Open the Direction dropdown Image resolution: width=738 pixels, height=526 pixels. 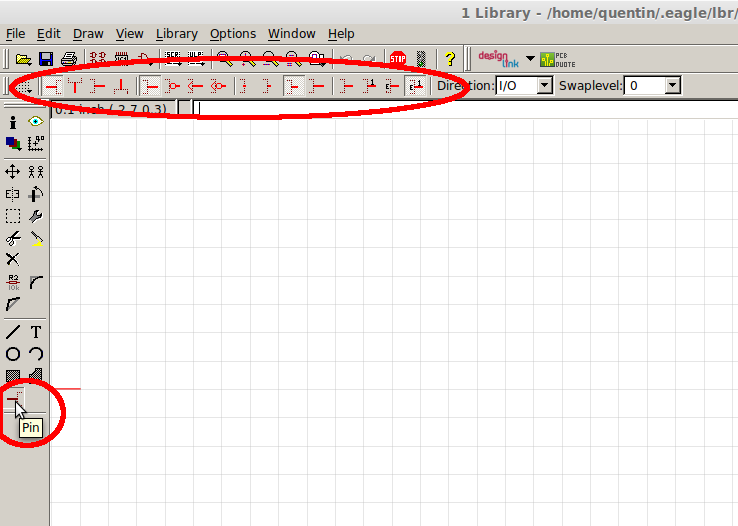tap(525, 86)
